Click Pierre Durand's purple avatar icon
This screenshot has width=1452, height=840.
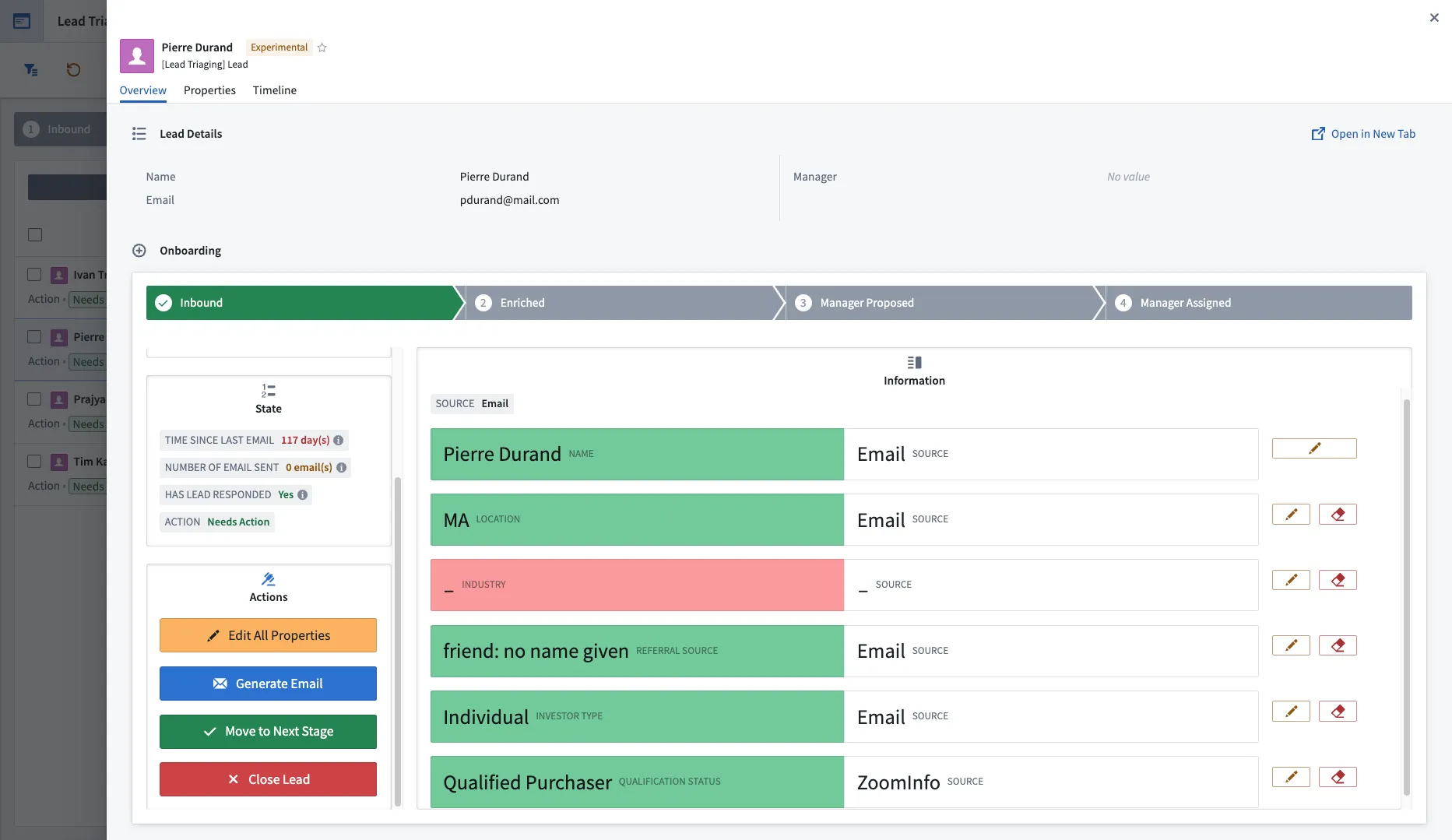[x=137, y=55]
